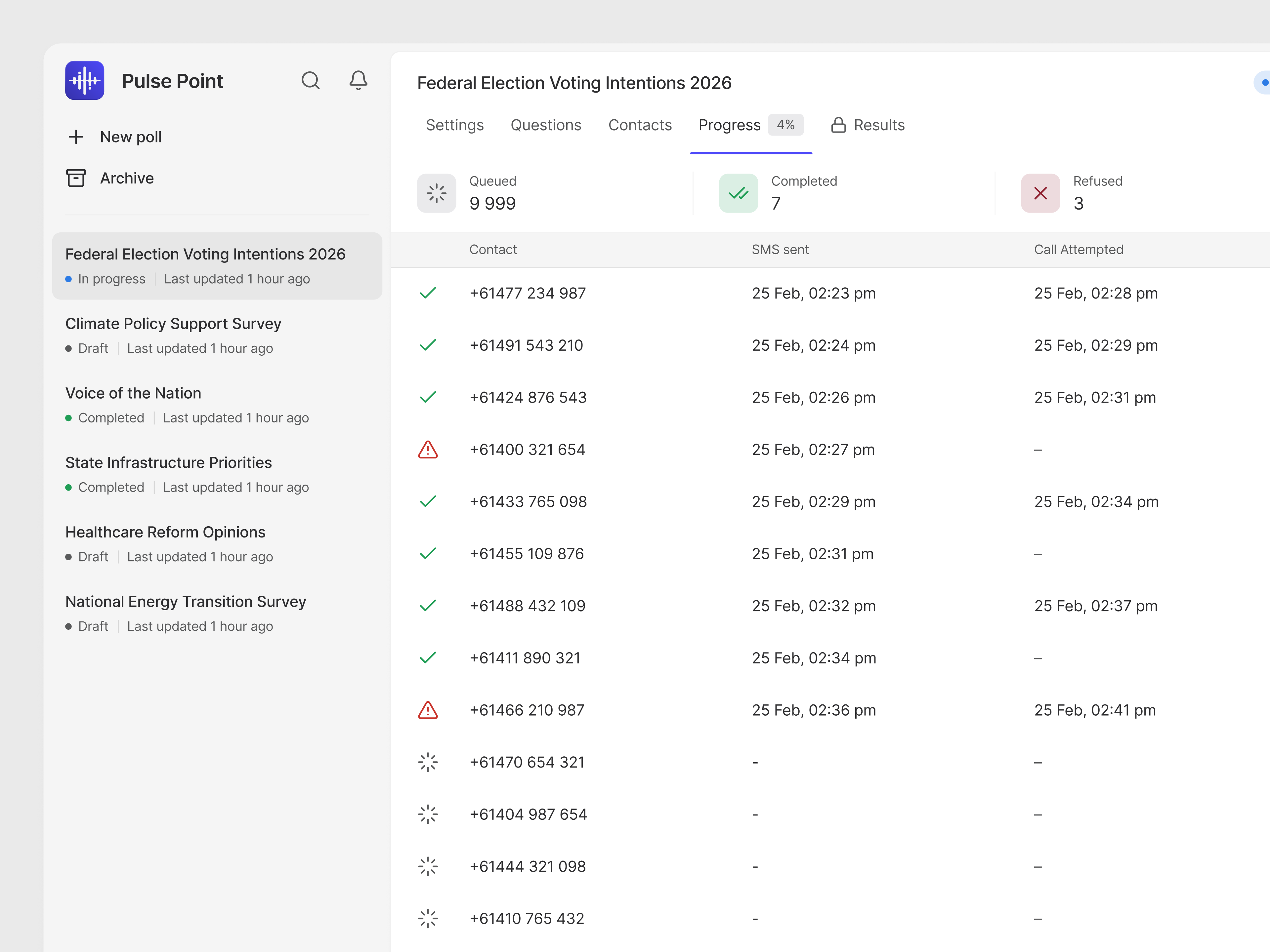This screenshot has width=1270, height=952.
Task: Click the Refused count 3
Action: coord(1078,203)
